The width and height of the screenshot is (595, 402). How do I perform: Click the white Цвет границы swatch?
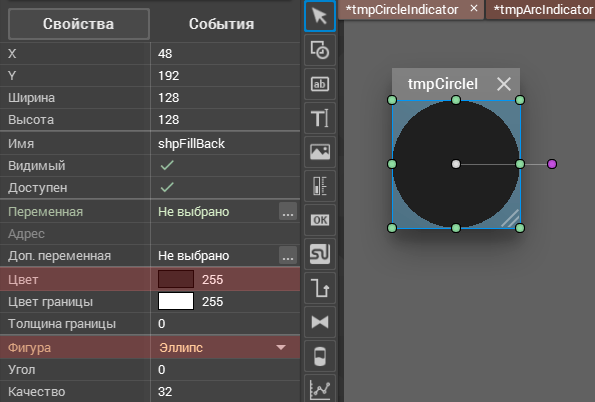[176, 301]
